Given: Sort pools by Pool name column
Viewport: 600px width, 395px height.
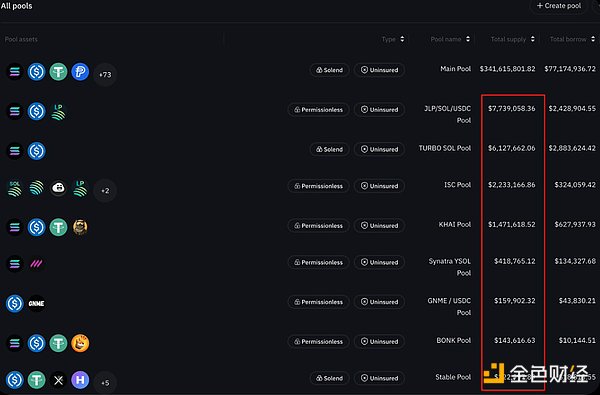Looking at the screenshot, I should point(450,39).
